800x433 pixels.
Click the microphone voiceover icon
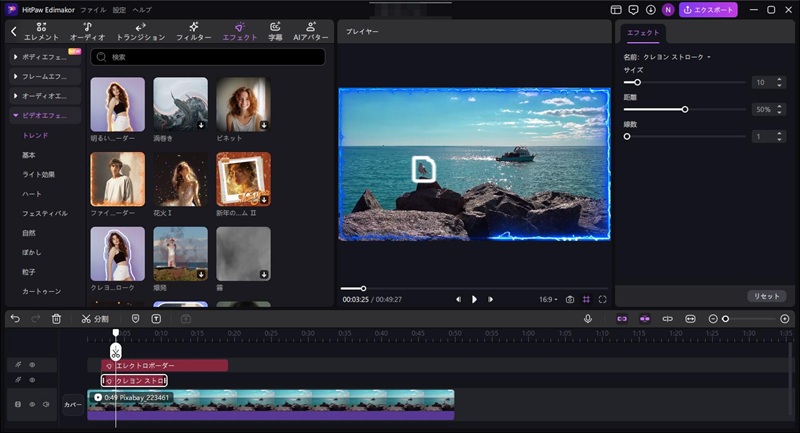tap(588, 319)
